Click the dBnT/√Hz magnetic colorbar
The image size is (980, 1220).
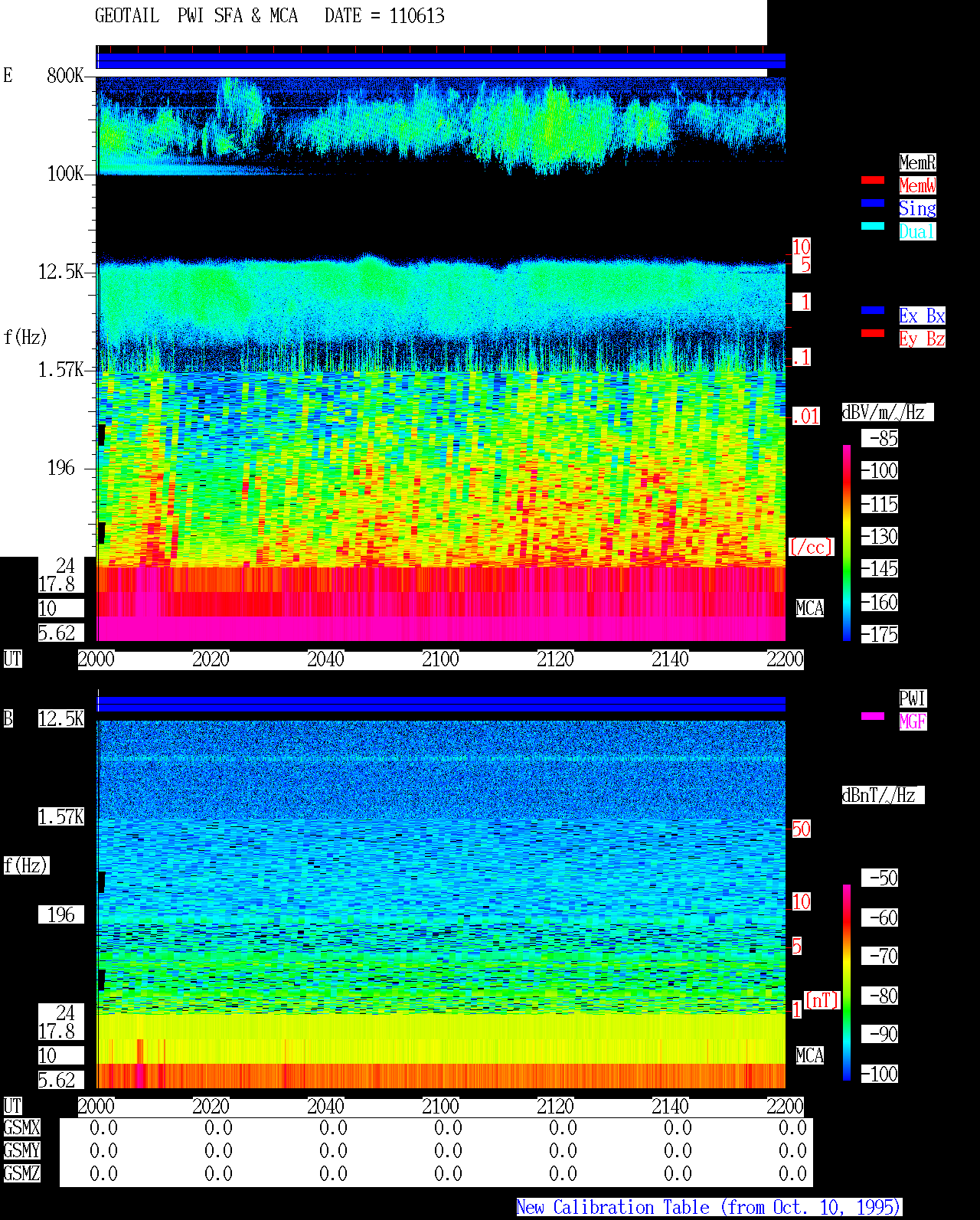[x=847, y=983]
